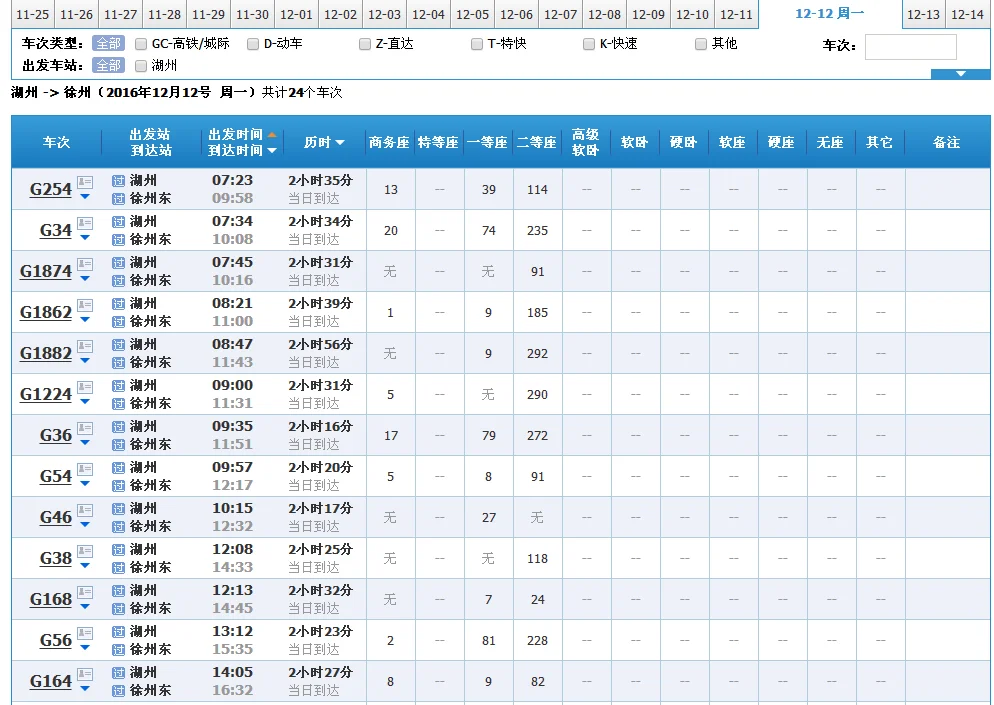The width and height of the screenshot is (994, 705).
Task: Click the 过 pass icon beside 湖州 for G1862
Action: click(x=118, y=304)
